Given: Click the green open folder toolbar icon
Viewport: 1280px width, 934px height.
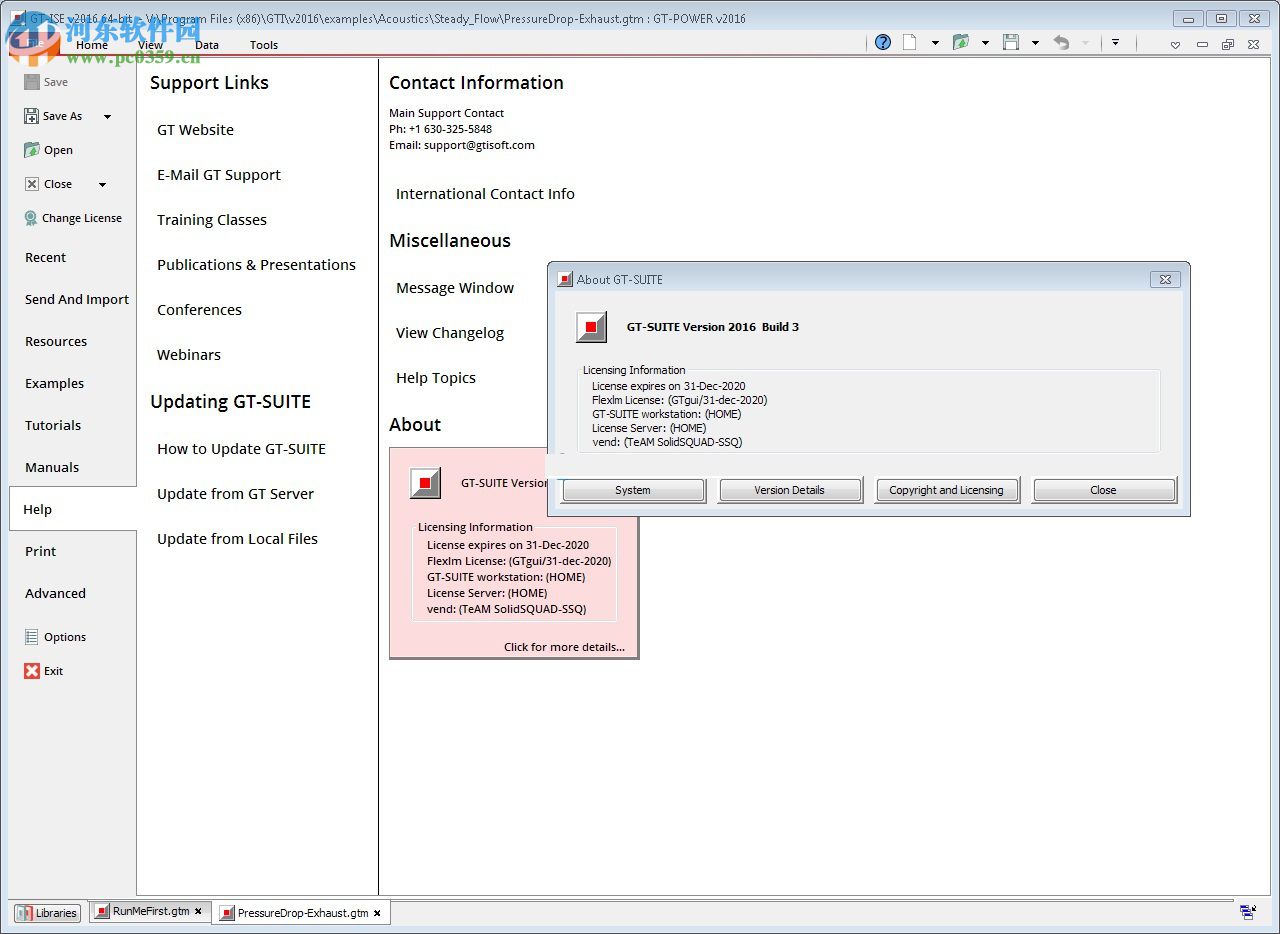Looking at the screenshot, I should click(961, 42).
